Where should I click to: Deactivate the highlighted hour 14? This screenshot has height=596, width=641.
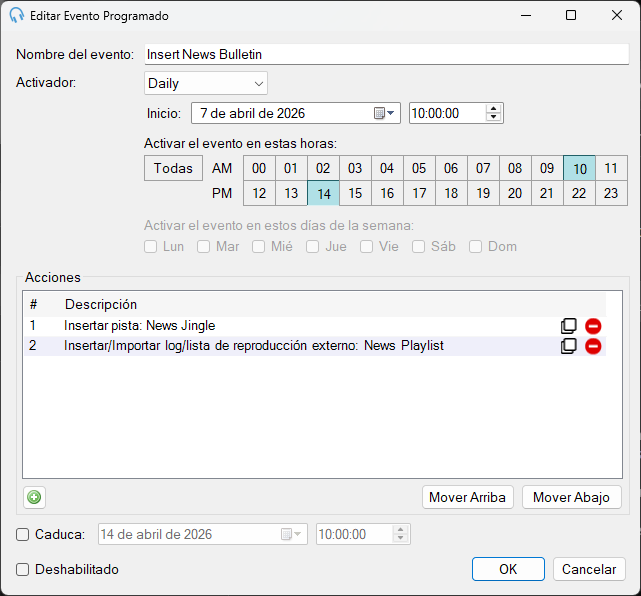coord(323,193)
